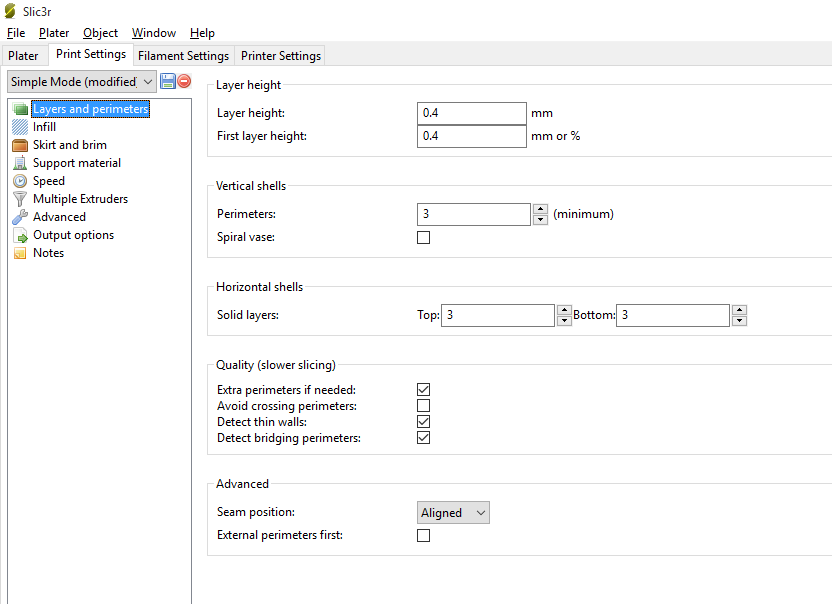This screenshot has width=832, height=604.
Task: Select Output options in the sidebar
Action: coord(73,235)
